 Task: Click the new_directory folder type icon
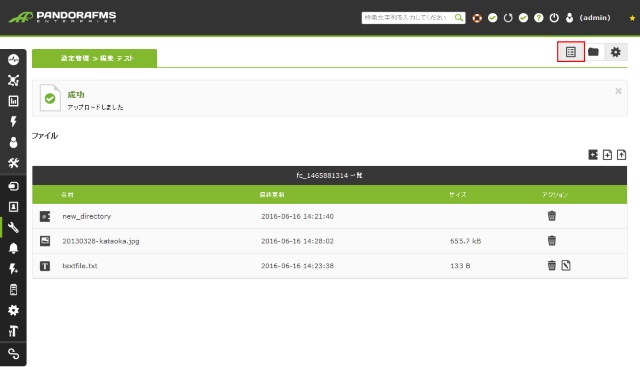[45, 216]
